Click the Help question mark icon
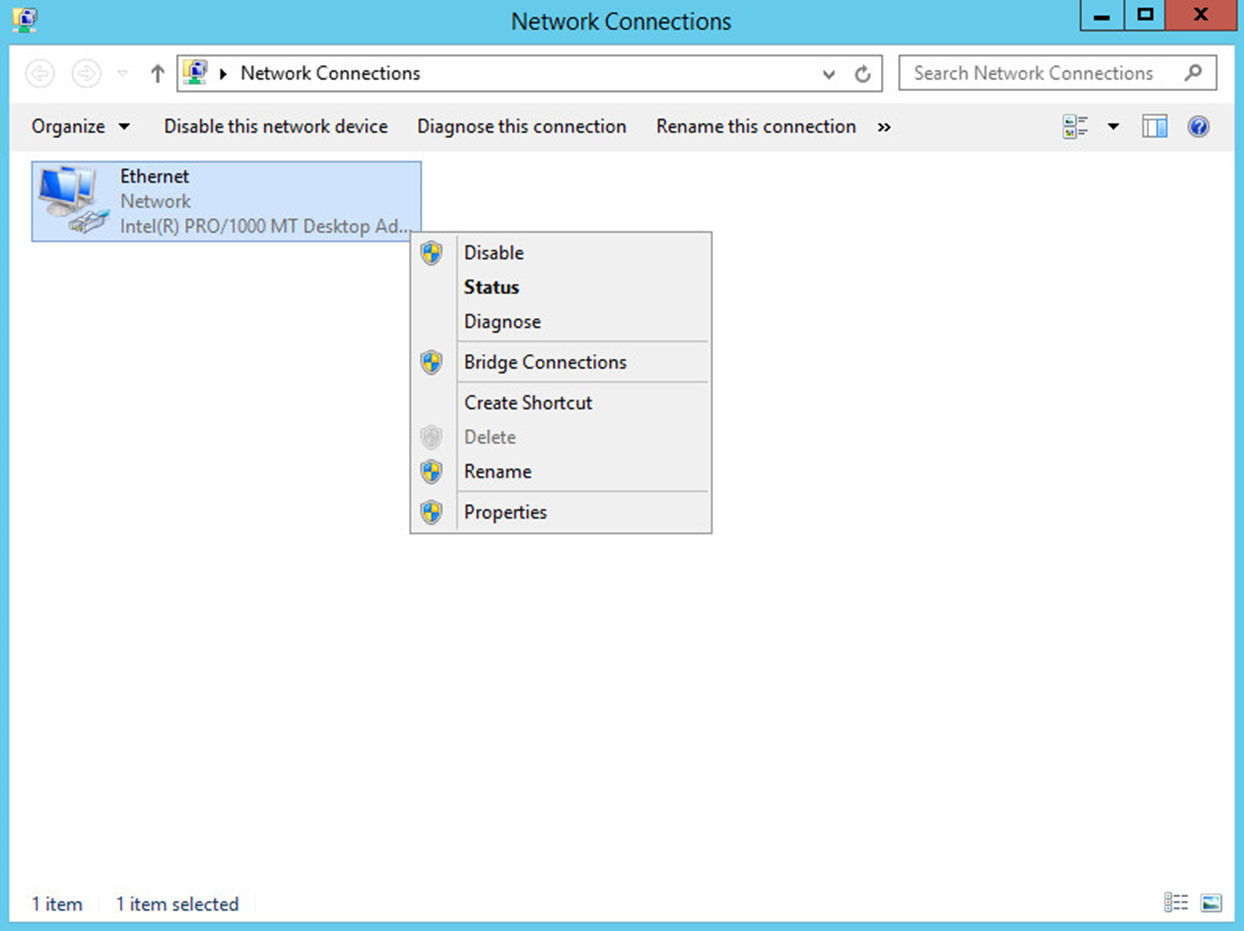This screenshot has height=931, width=1244. 1198,127
